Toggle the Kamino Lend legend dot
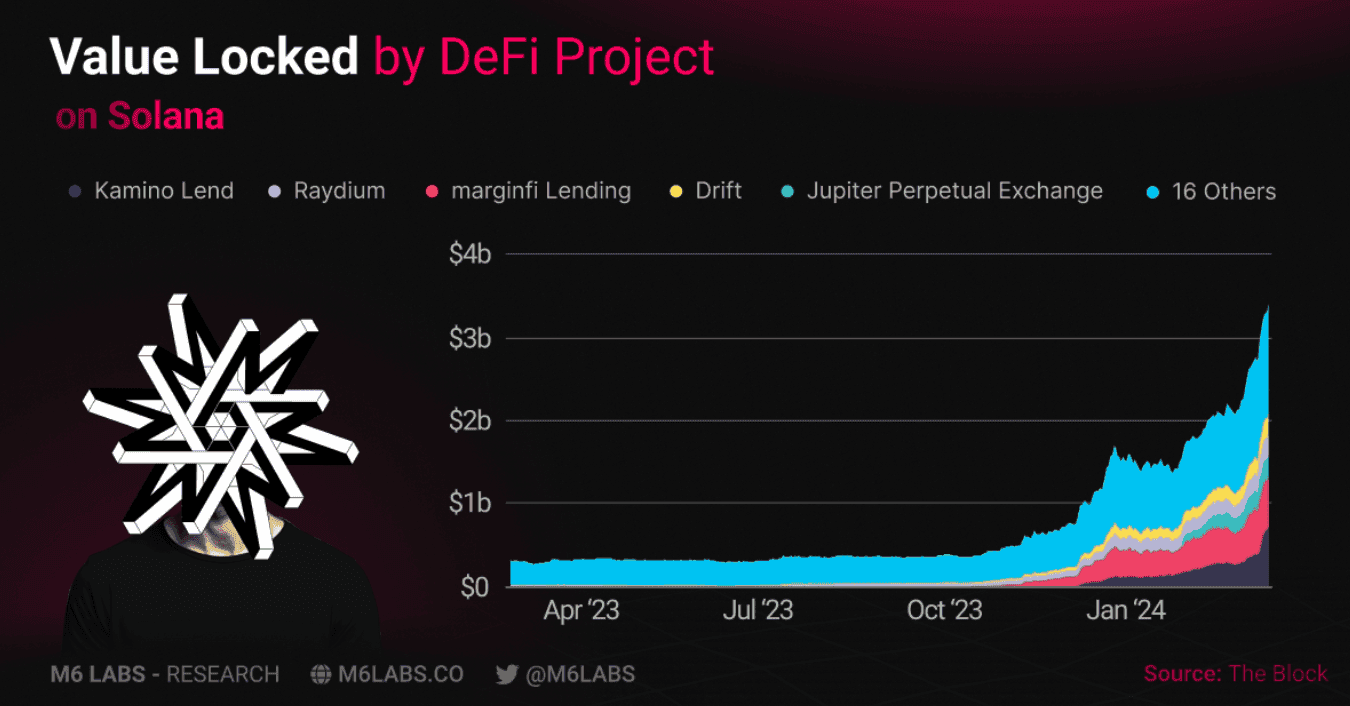The height and width of the screenshot is (706, 1350). (x=75, y=191)
